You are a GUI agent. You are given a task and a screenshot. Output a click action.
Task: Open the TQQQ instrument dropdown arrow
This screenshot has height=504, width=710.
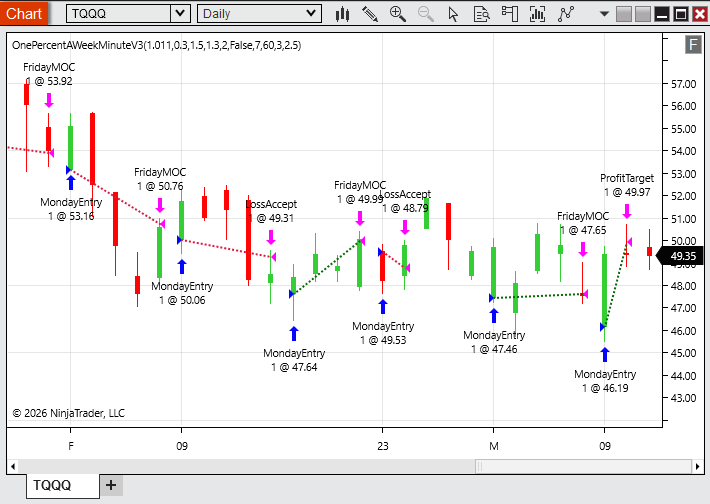(180, 13)
